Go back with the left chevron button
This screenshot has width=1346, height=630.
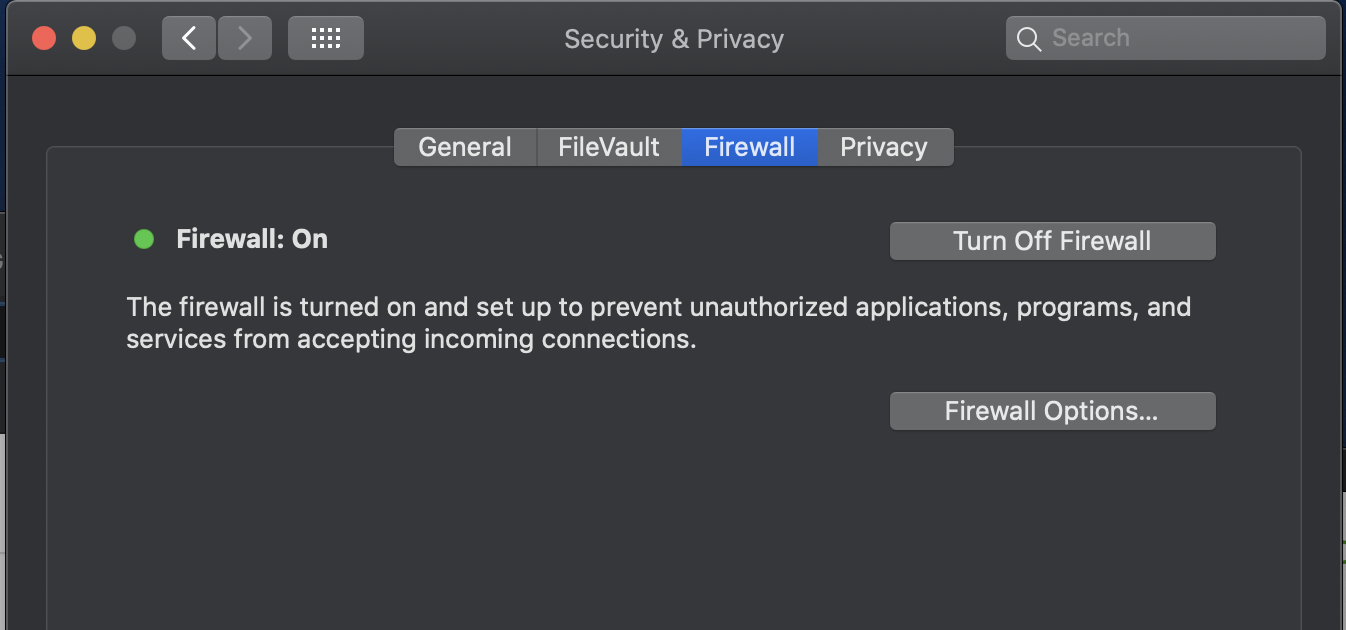[189, 39]
